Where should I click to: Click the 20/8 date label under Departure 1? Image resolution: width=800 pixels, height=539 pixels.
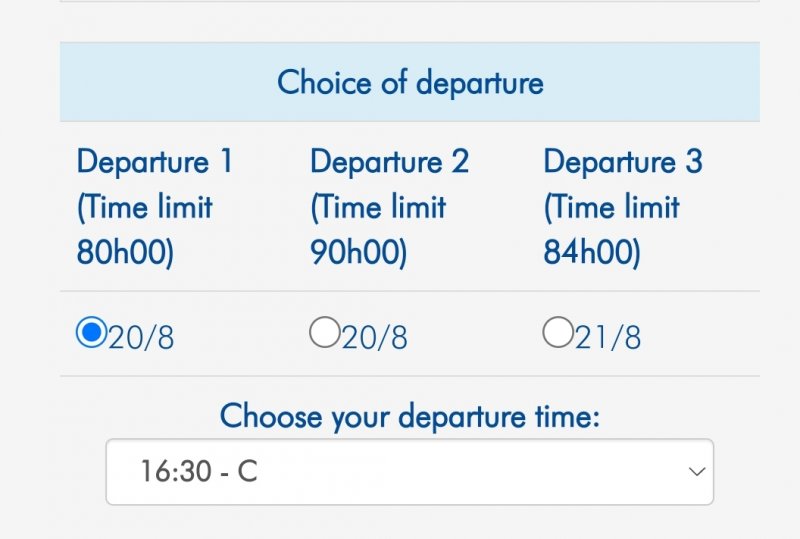click(x=141, y=338)
